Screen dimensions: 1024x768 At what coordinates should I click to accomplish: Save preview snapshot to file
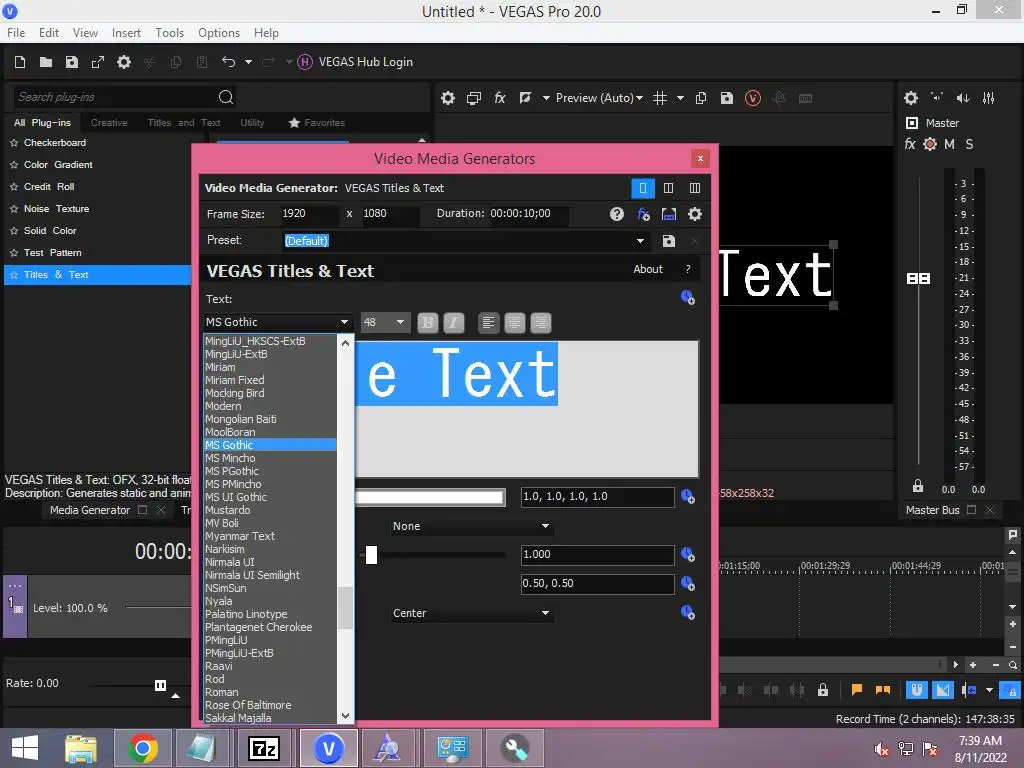(727, 98)
